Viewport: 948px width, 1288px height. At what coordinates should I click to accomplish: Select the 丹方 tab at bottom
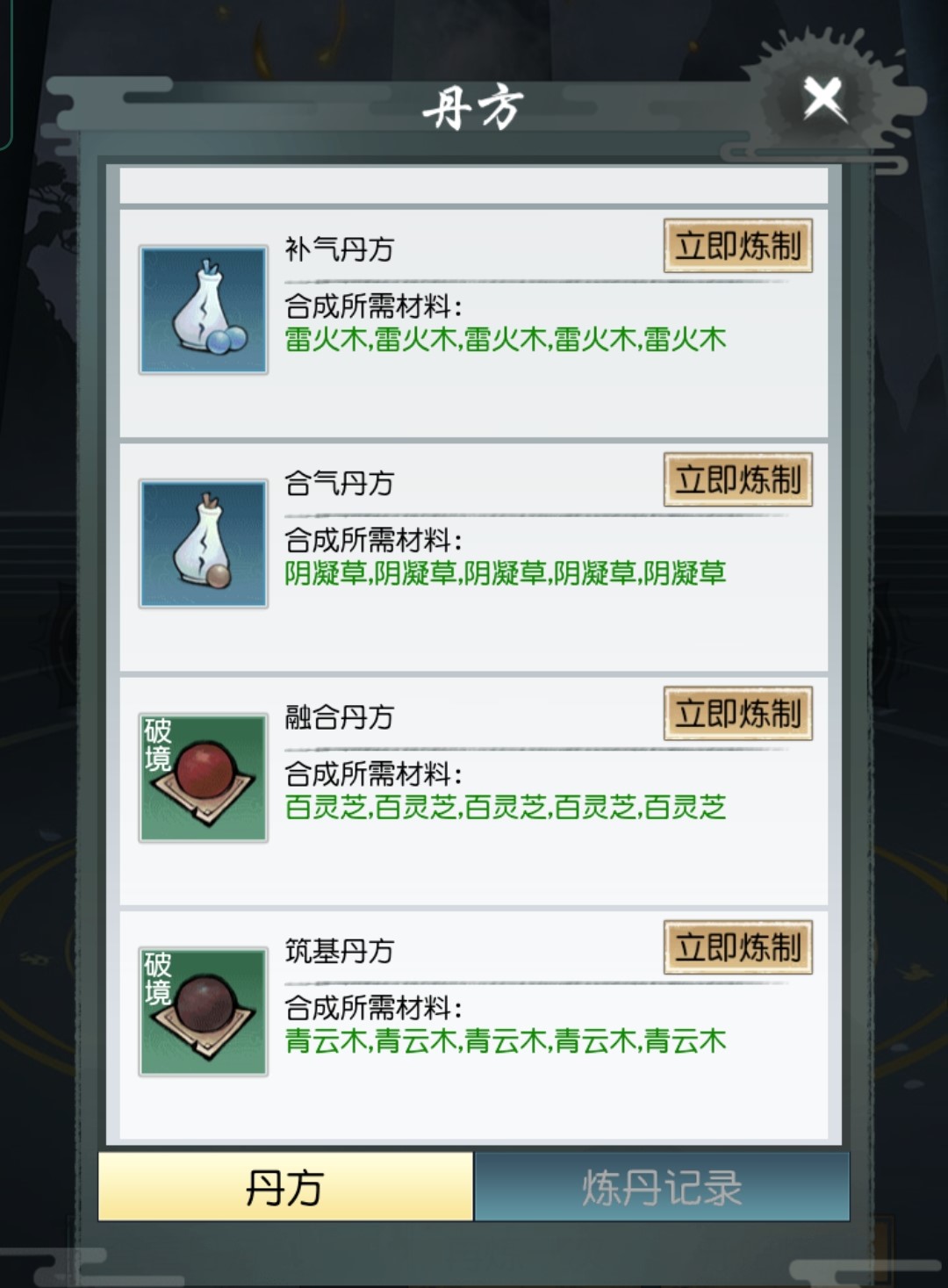(x=285, y=1187)
